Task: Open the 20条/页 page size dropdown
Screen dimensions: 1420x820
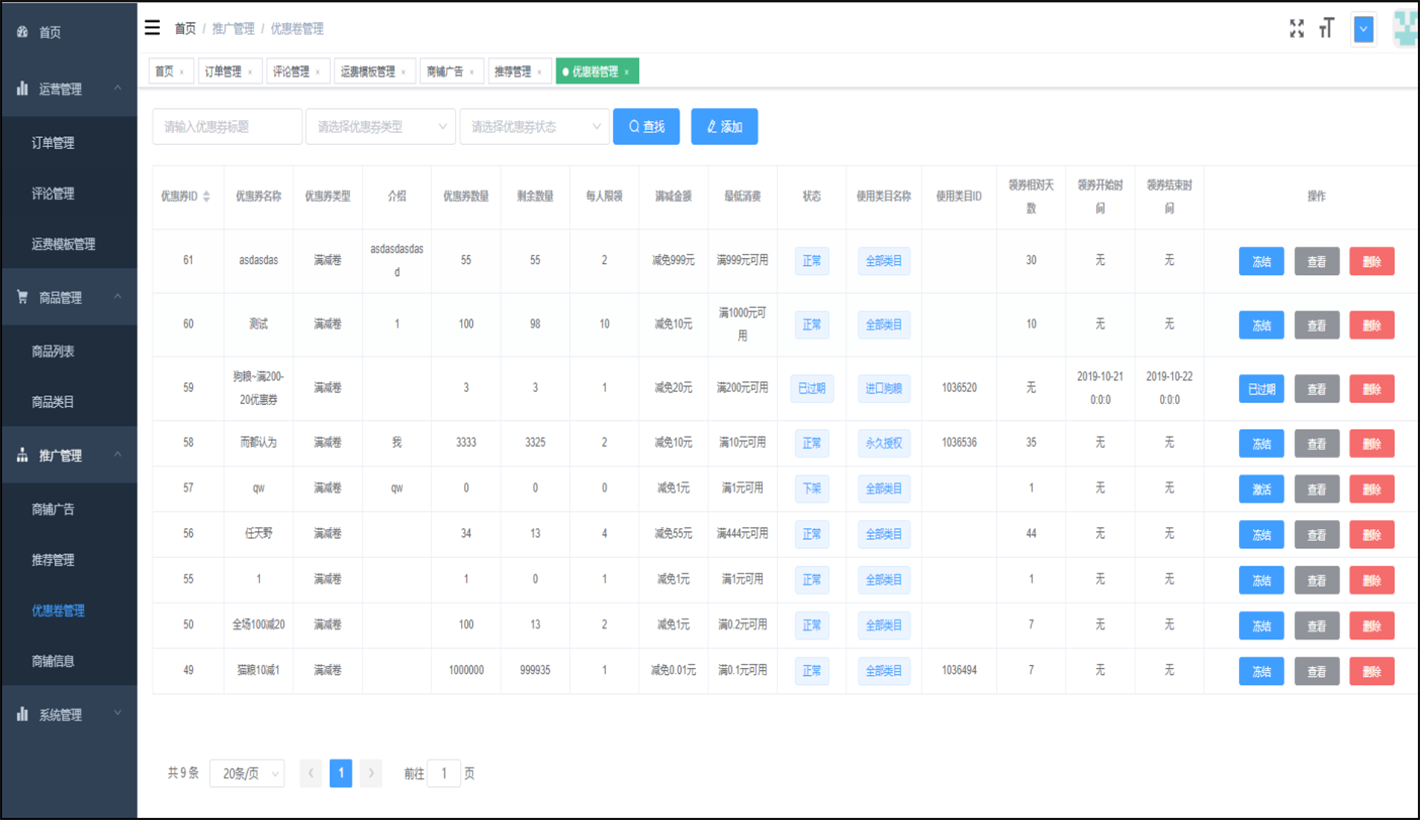Action: pyautogui.click(x=247, y=773)
